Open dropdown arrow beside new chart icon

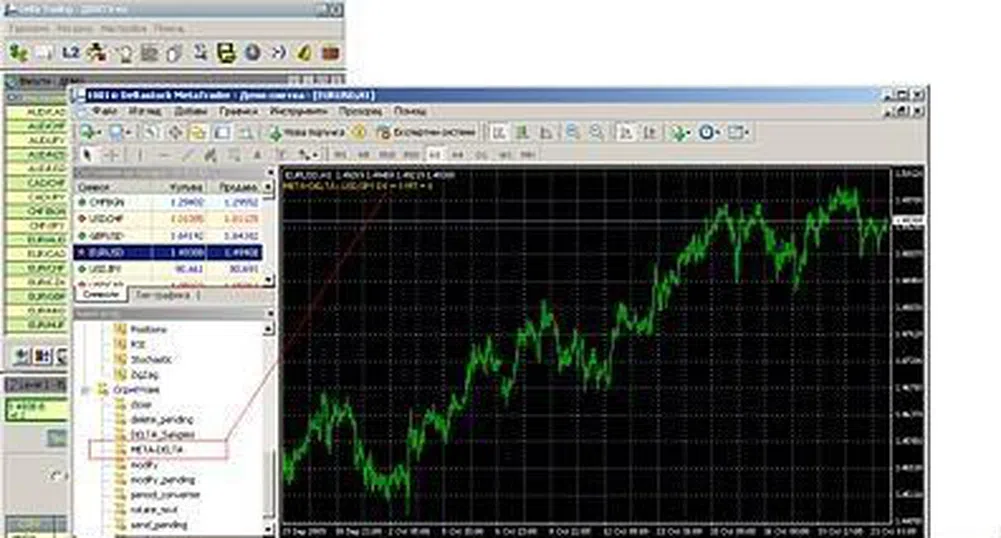[99, 133]
